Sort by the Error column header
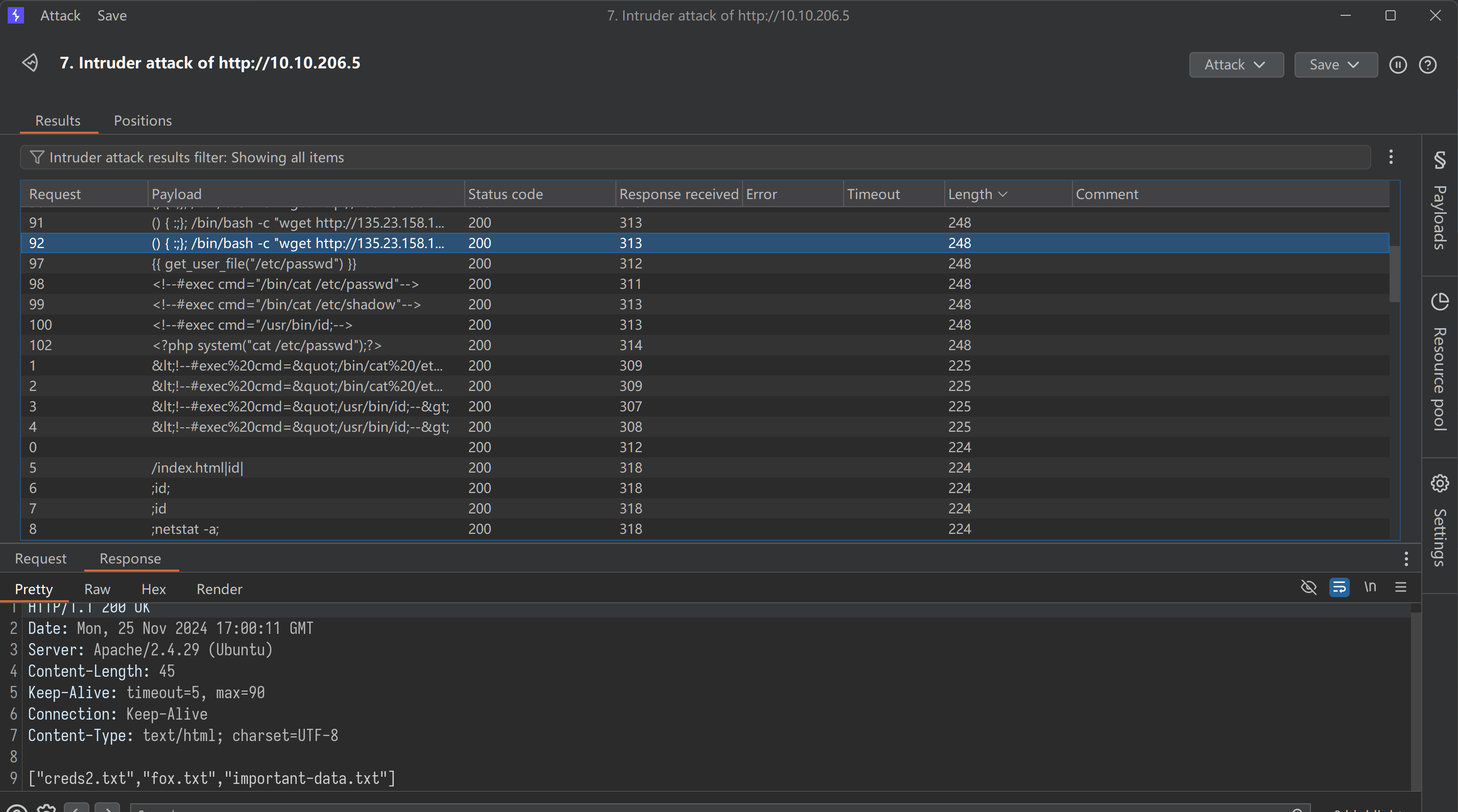Image resolution: width=1458 pixels, height=812 pixels. (x=793, y=194)
